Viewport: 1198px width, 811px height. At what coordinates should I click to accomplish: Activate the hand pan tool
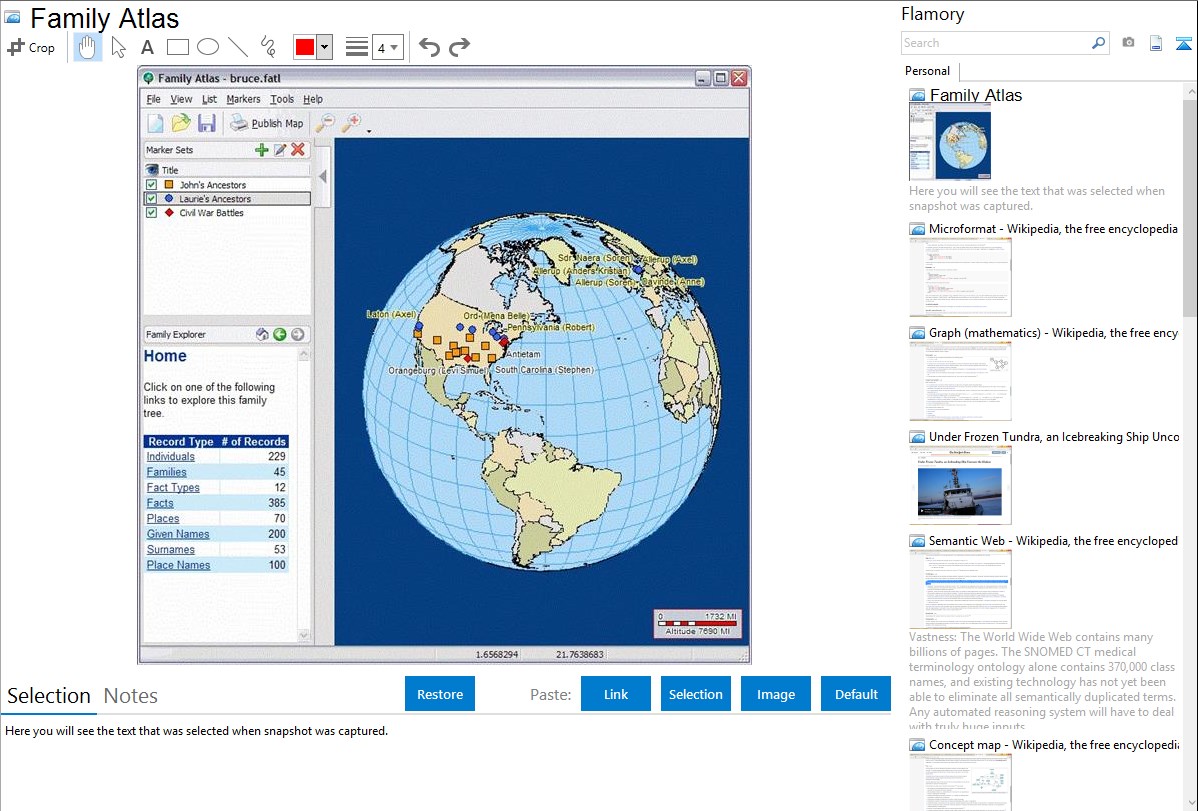[x=88, y=47]
